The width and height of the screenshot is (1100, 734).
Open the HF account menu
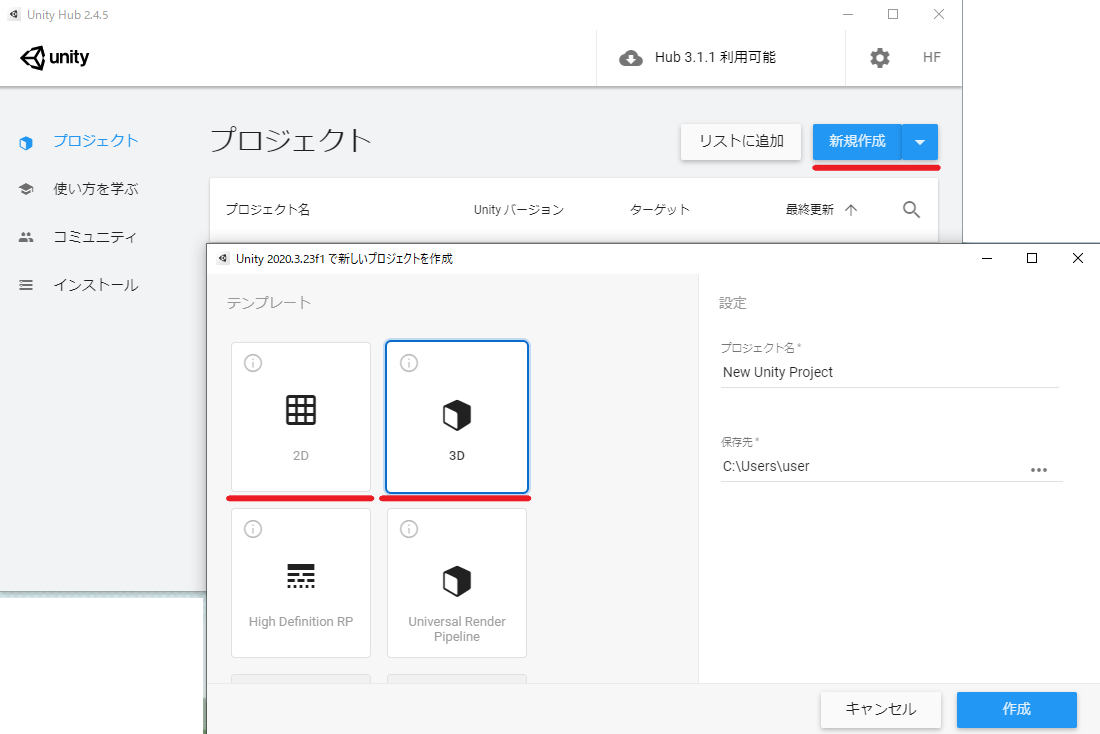[932, 58]
